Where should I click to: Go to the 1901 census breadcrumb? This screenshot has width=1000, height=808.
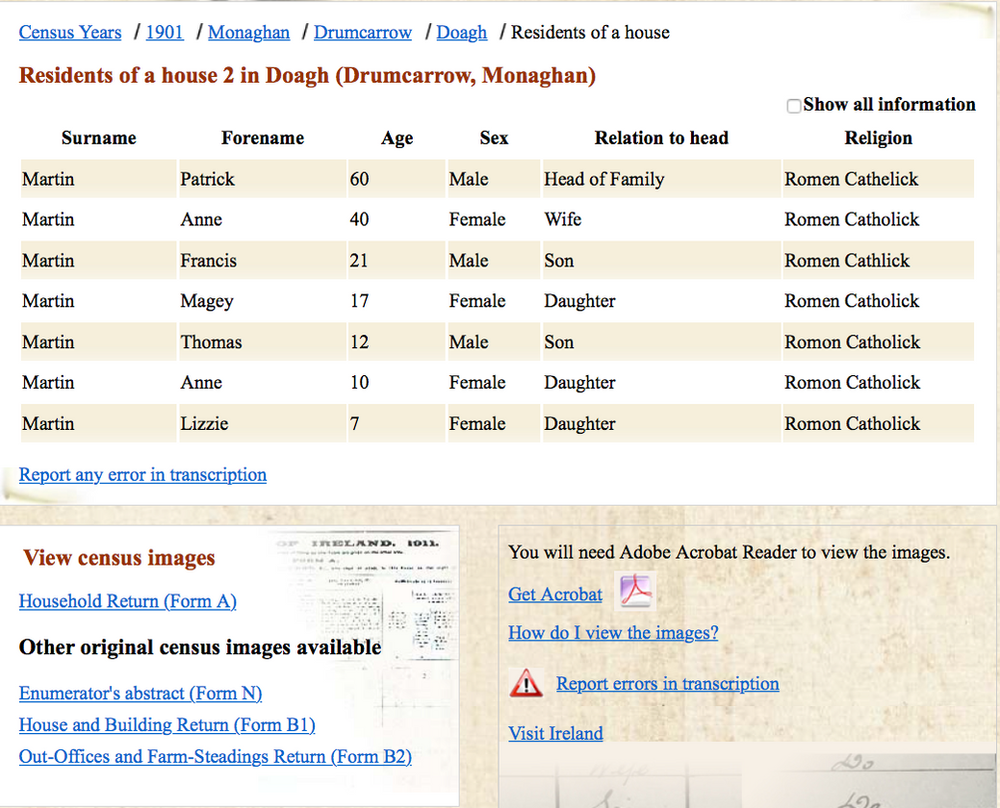tap(164, 32)
